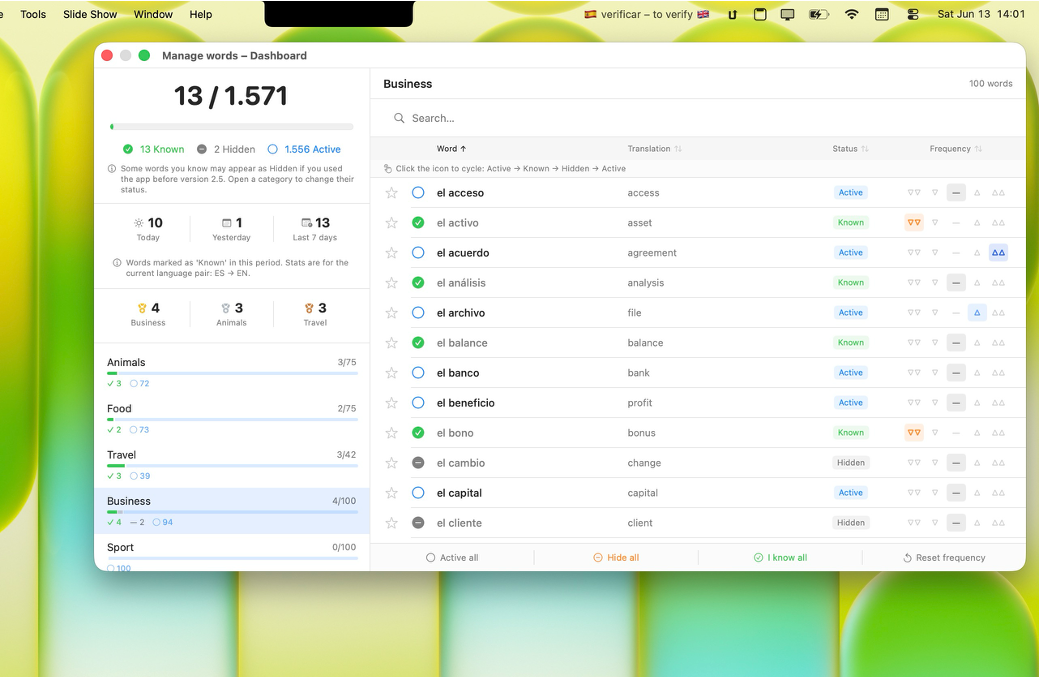Sort by the Status column header
Viewport: 1040px width, 678px height.
click(850, 149)
